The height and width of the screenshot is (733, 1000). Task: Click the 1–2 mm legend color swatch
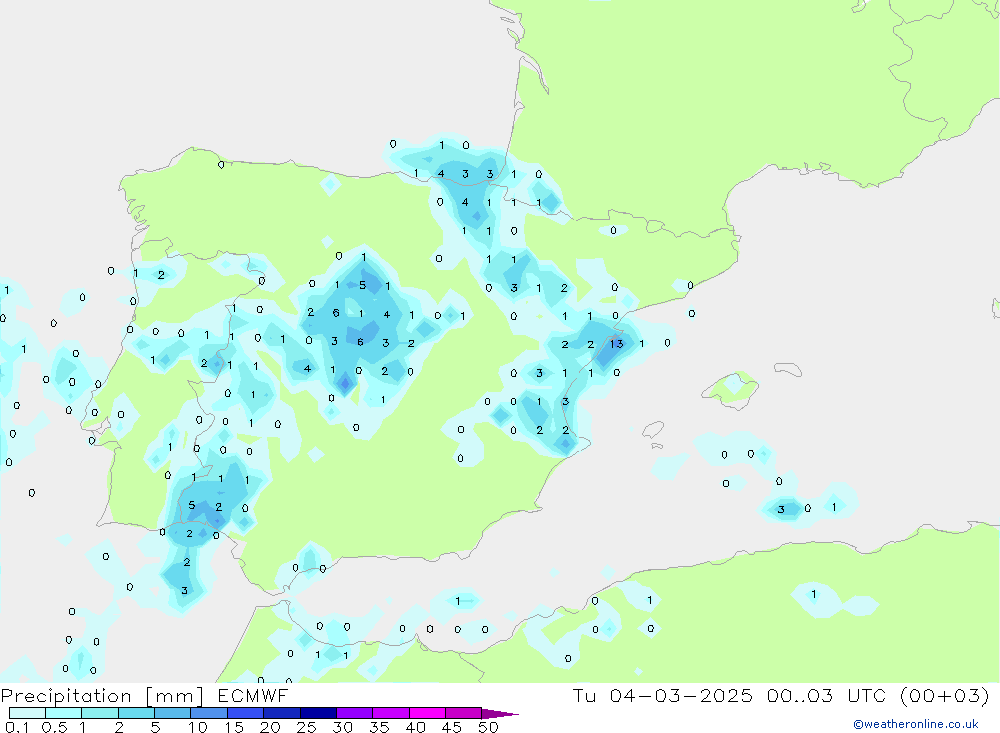click(99, 713)
